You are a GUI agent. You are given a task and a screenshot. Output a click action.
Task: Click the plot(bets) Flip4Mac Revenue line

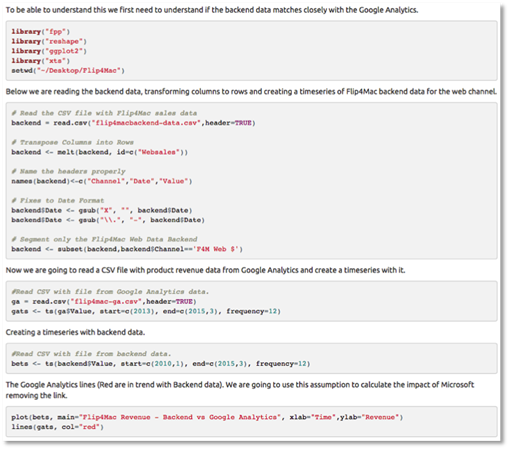(207, 417)
